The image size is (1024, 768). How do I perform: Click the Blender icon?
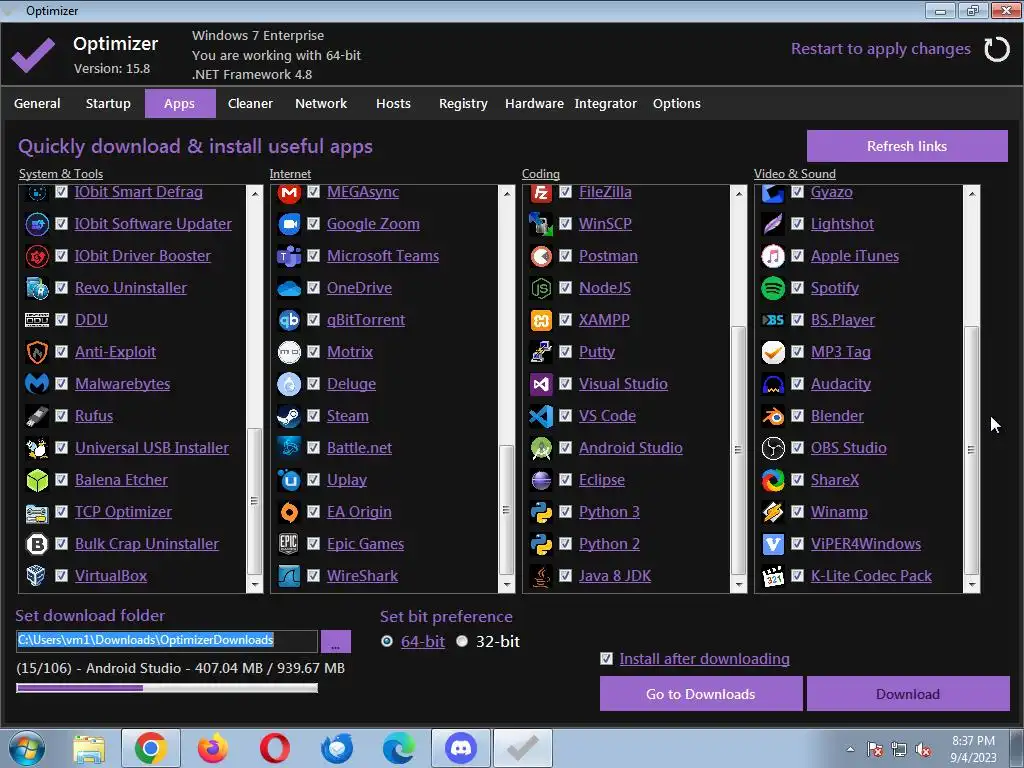coord(773,415)
